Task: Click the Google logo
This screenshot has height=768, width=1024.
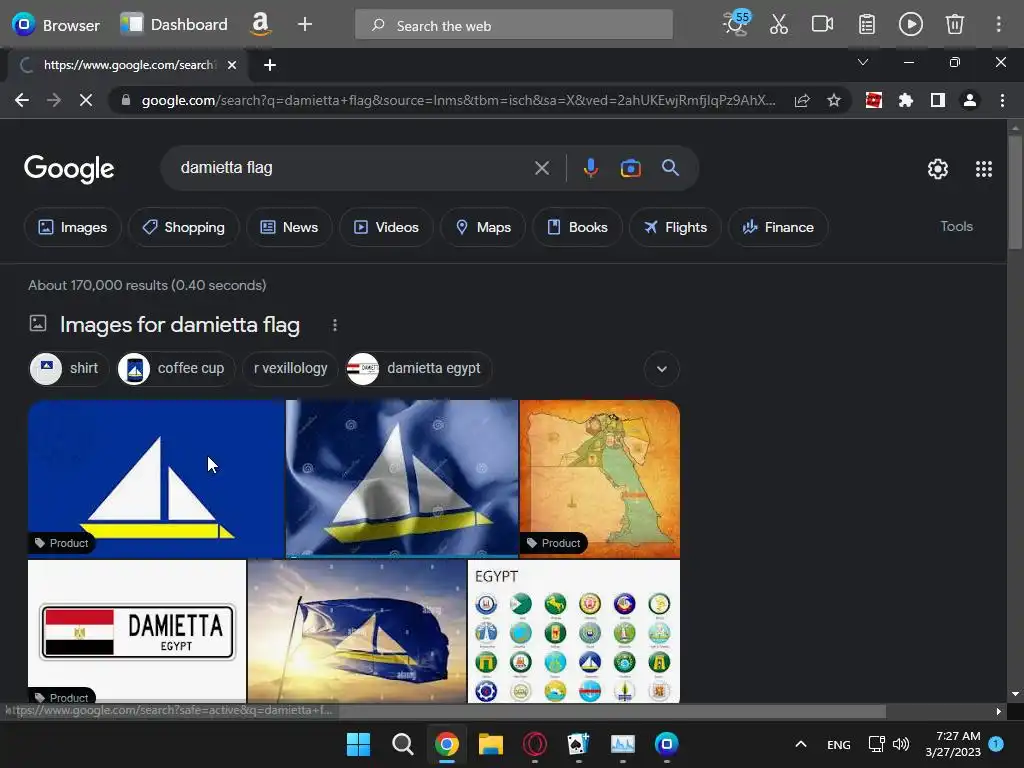Action: 69,170
